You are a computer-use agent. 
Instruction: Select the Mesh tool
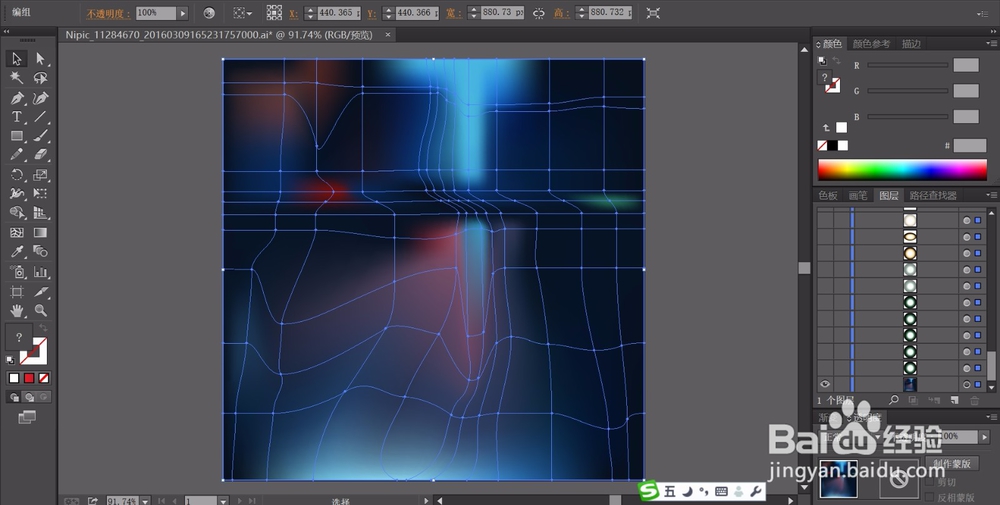point(17,233)
